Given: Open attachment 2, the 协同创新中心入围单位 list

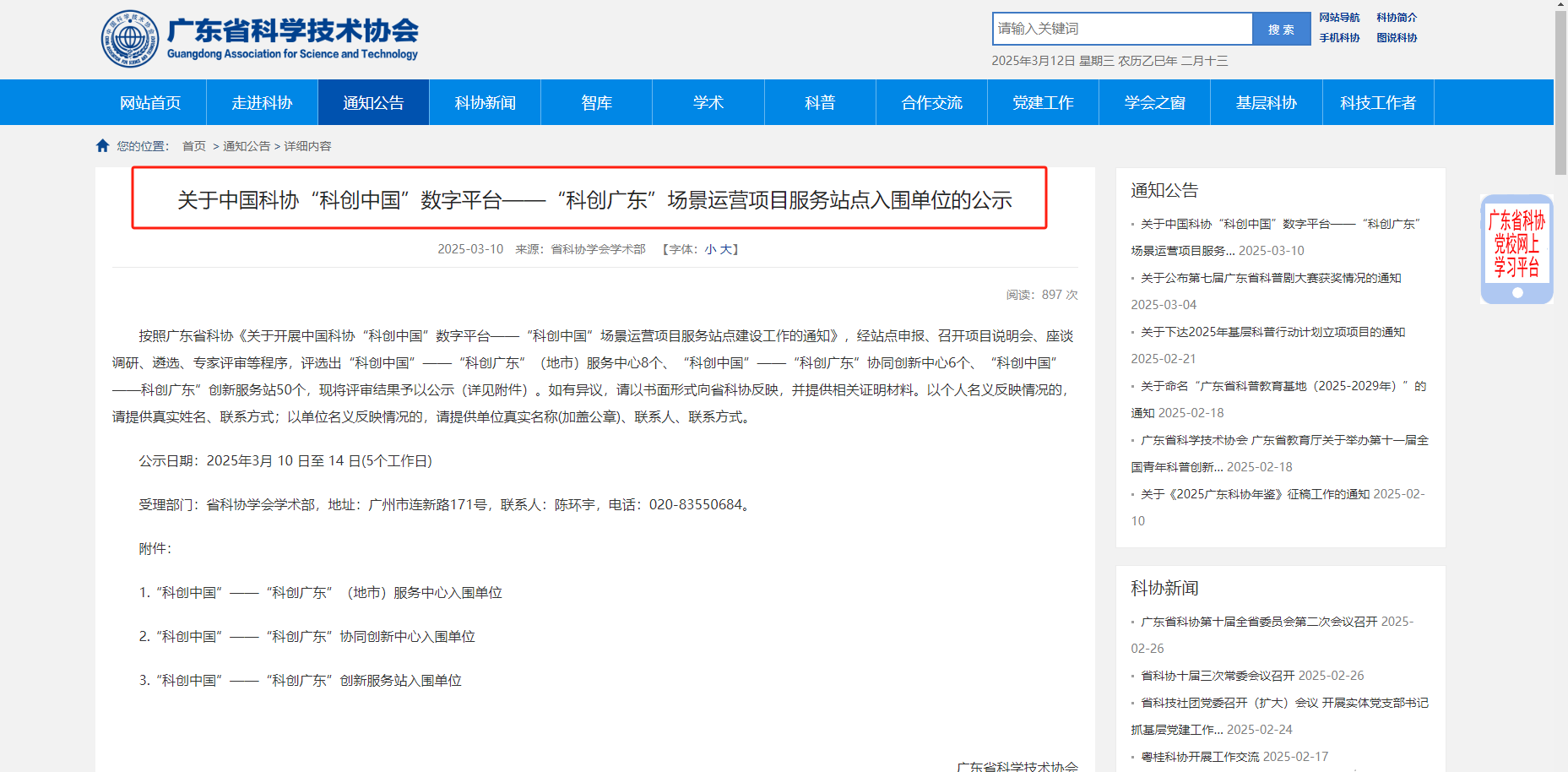Looking at the screenshot, I should point(307,637).
